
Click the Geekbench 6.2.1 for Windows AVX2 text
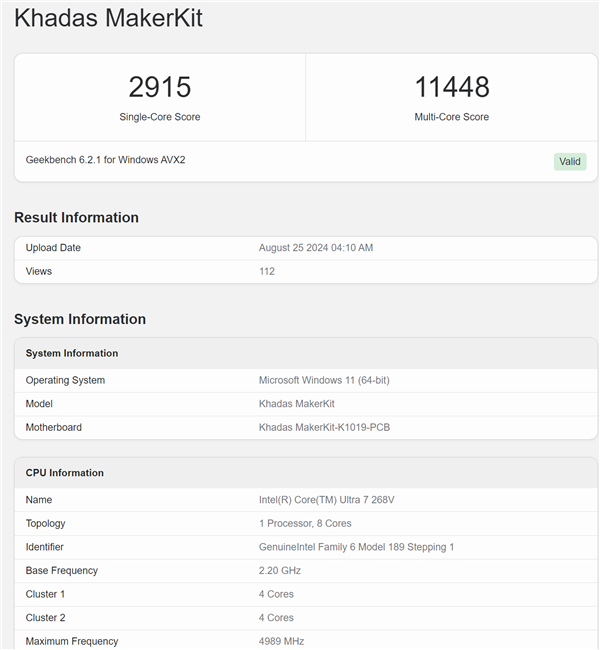point(105,160)
